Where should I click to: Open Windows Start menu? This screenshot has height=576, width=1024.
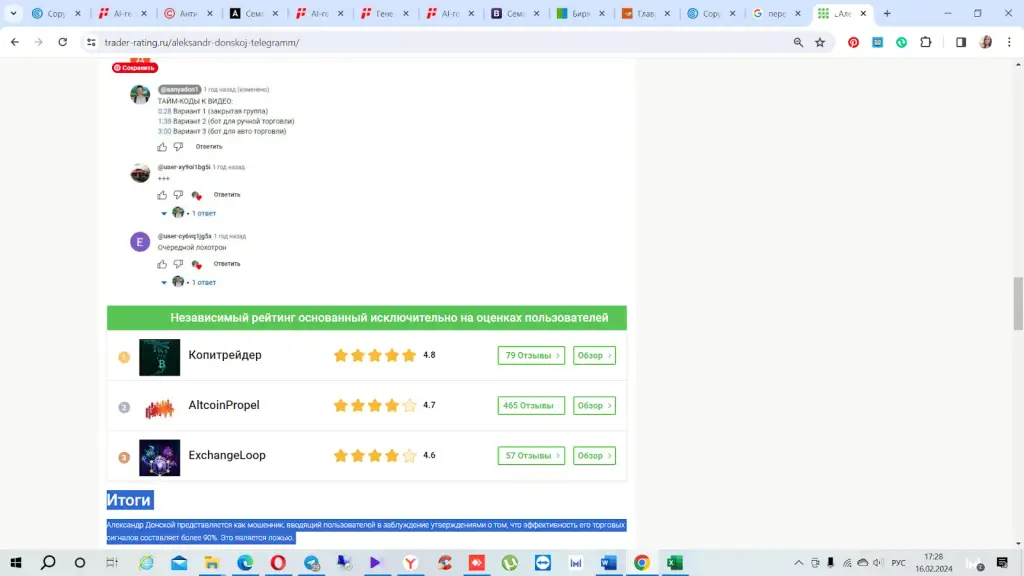(x=16, y=562)
